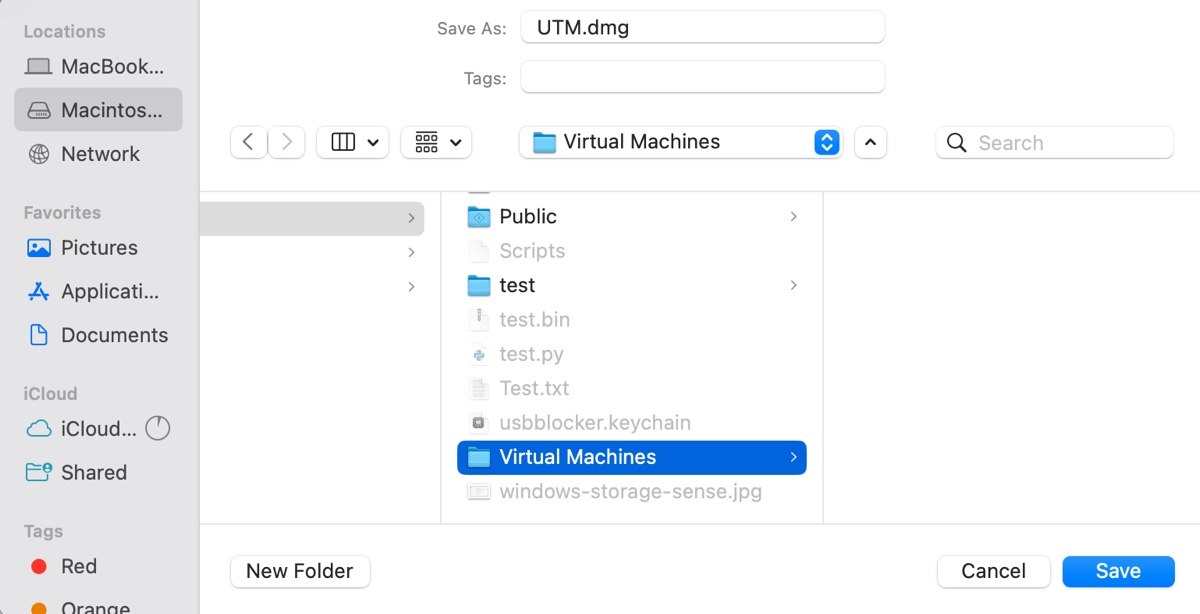The image size is (1200, 614).
Task: Open the Public folder
Action: click(632, 216)
